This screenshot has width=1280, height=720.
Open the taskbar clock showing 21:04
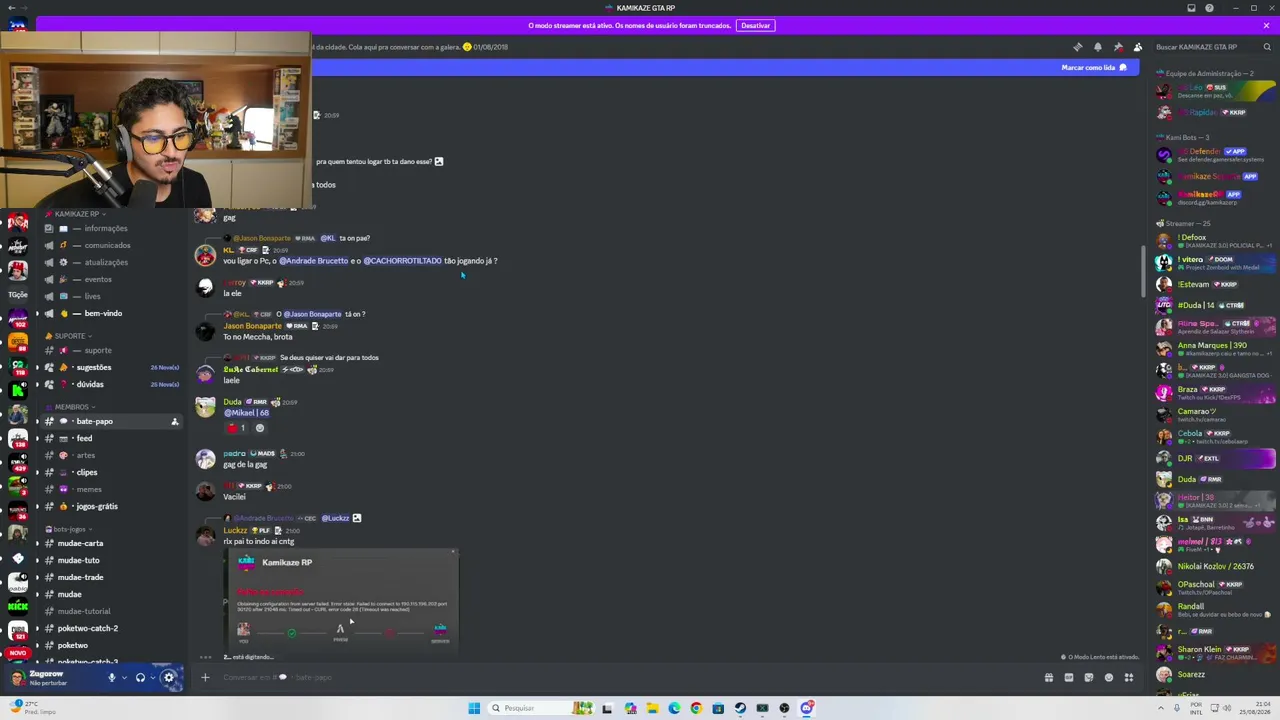point(1257,708)
